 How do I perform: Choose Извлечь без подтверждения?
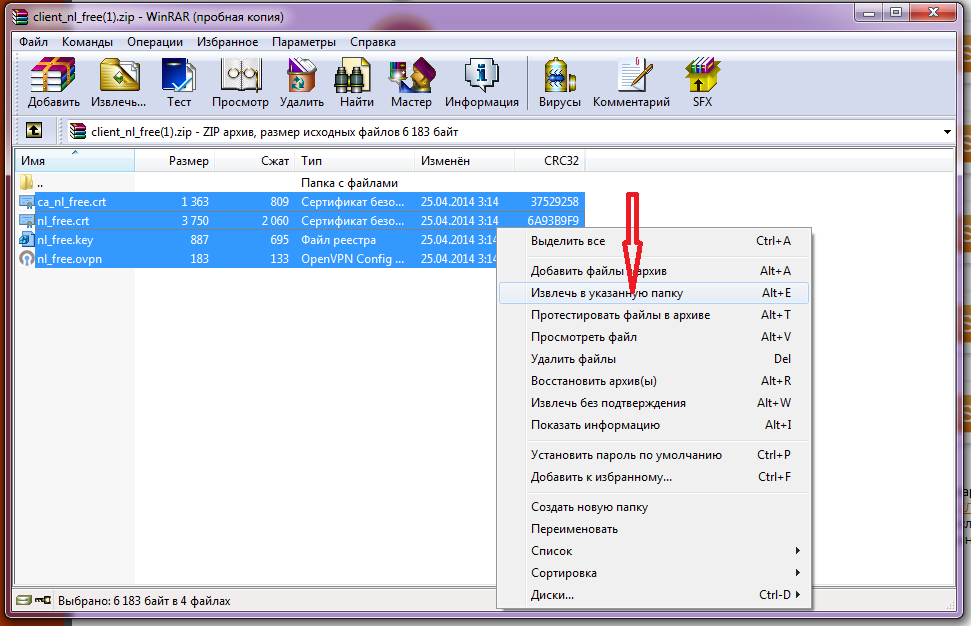pos(654,402)
